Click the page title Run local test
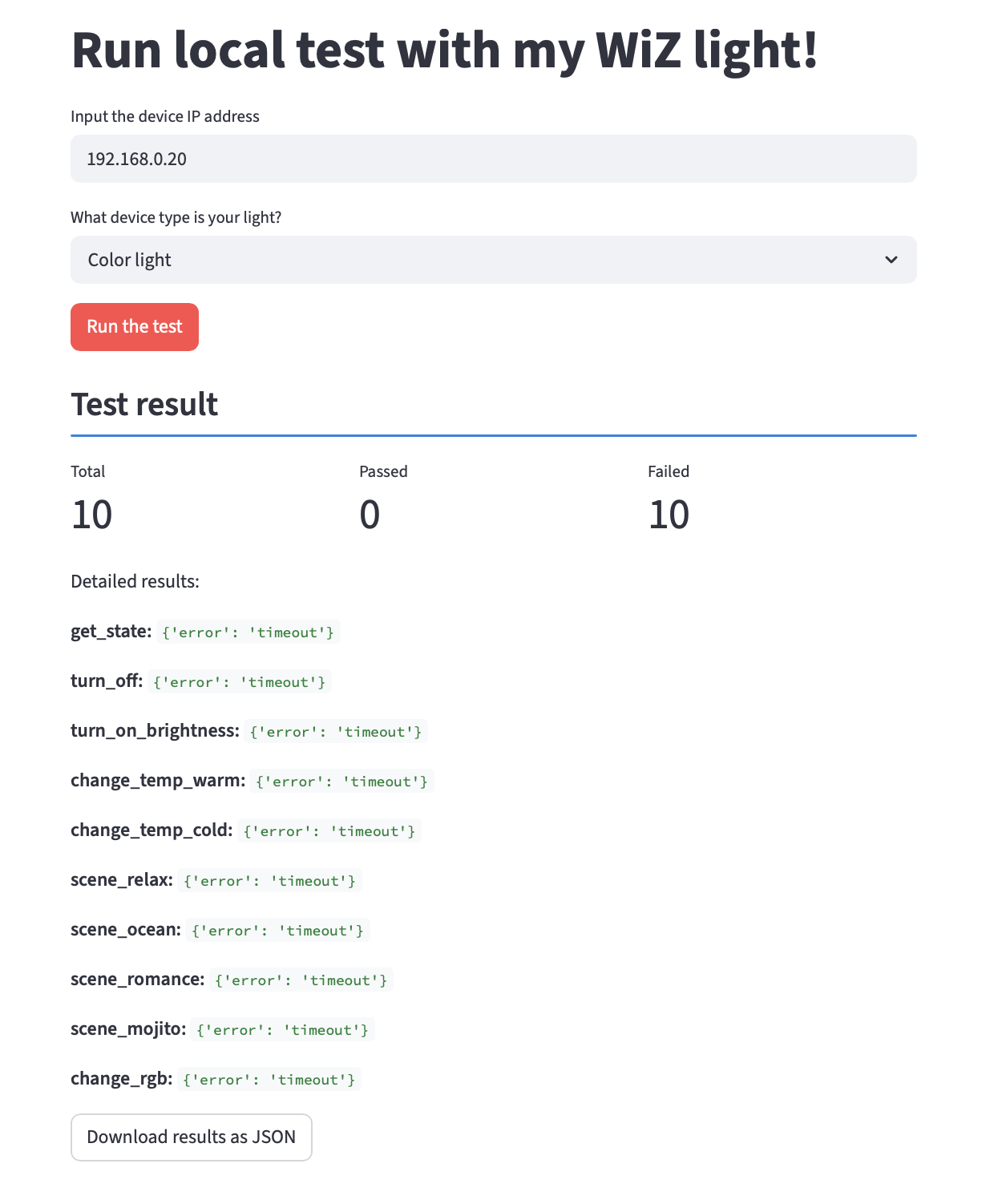1002x1204 pixels. tap(446, 51)
